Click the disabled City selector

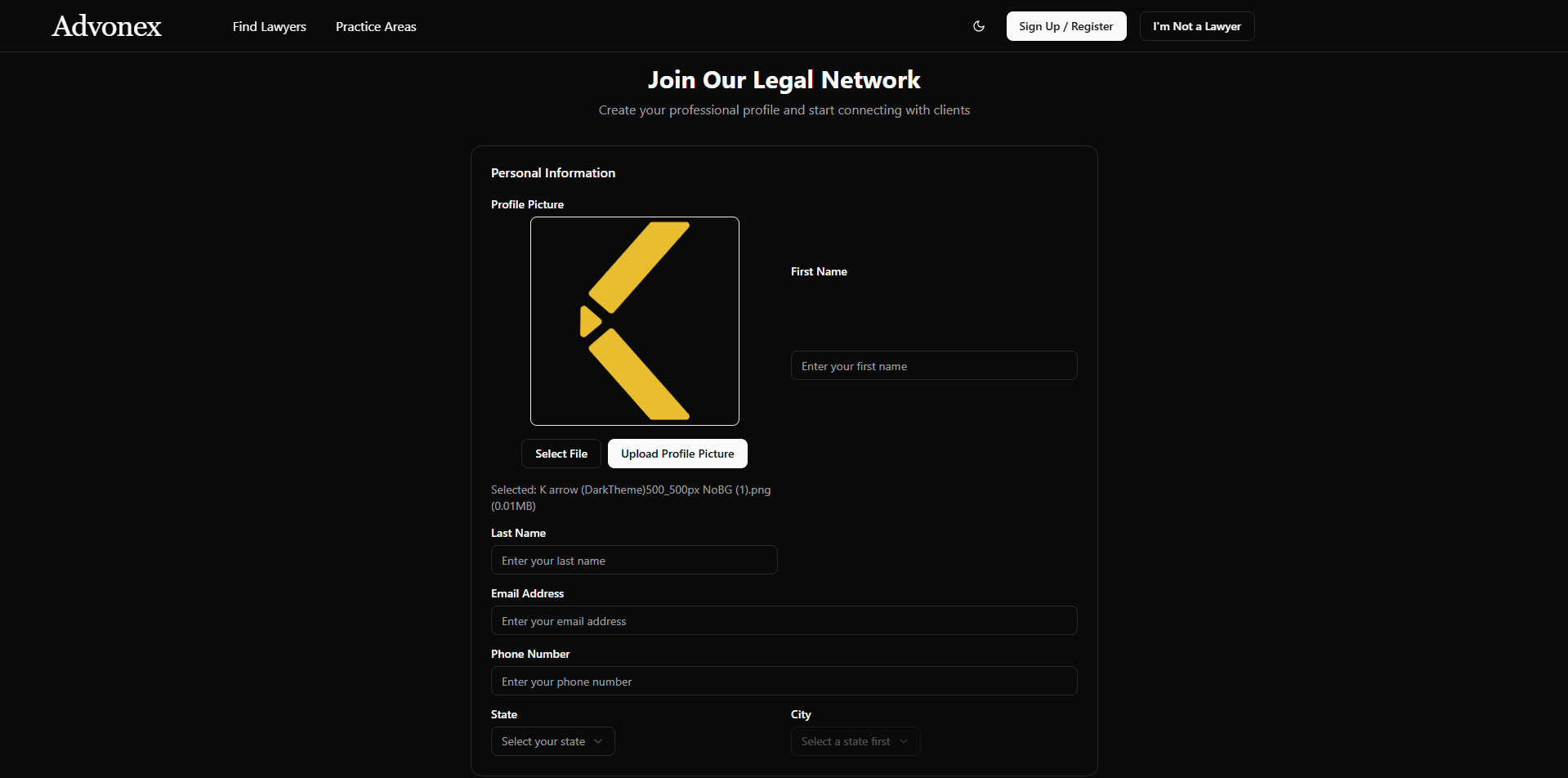click(x=855, y=741)
